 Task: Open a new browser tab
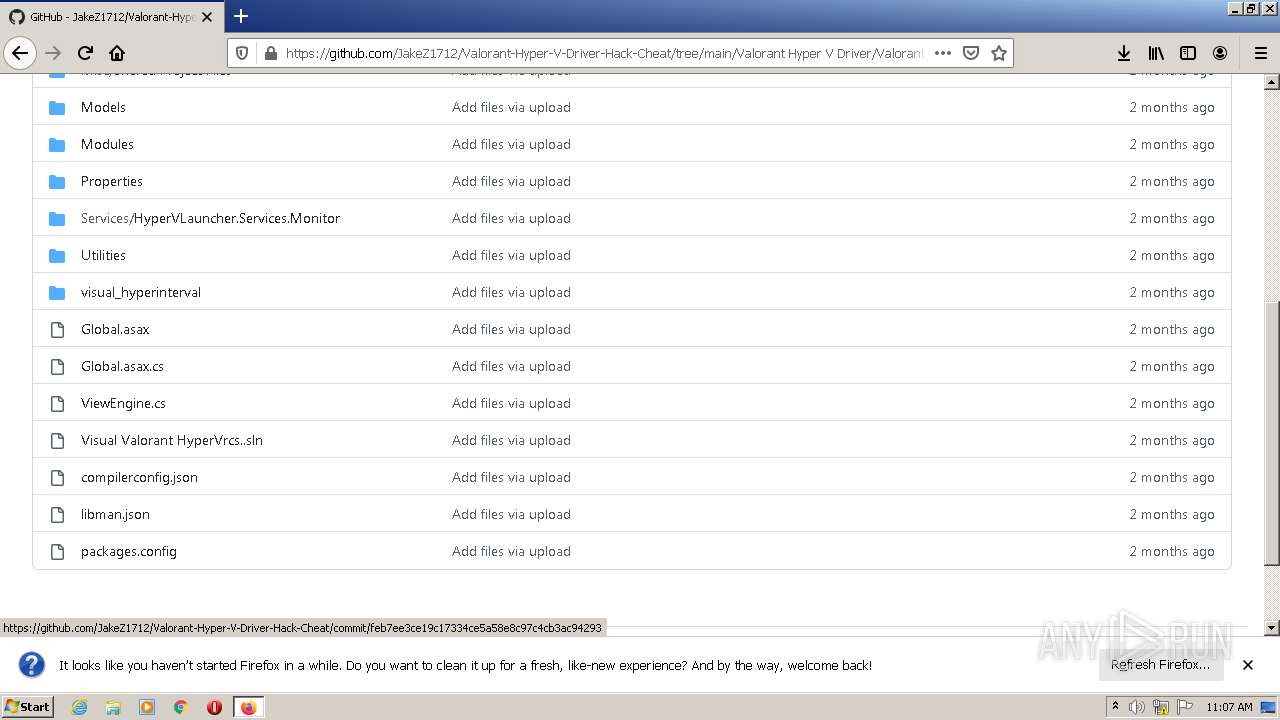coord(241,16)
